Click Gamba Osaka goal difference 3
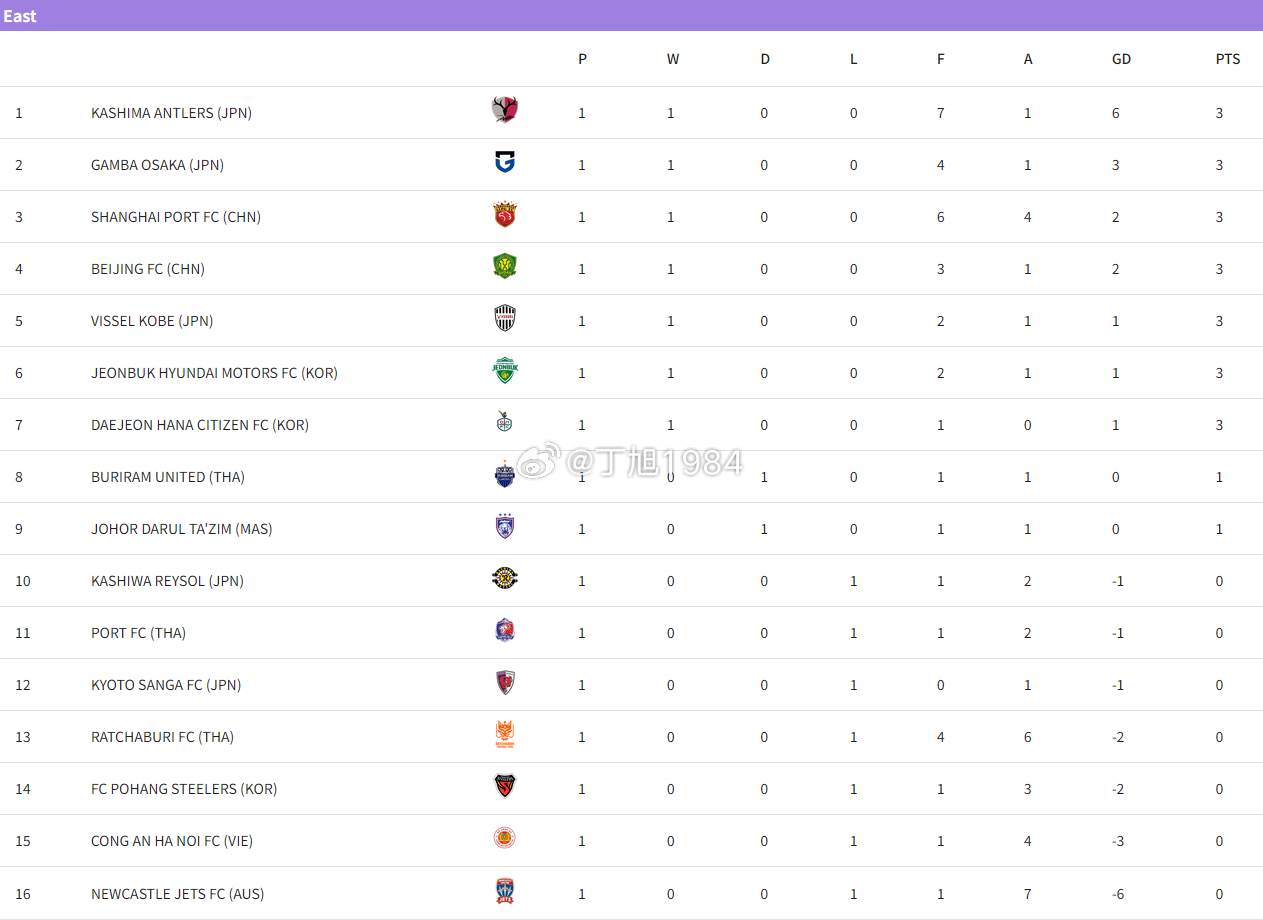Screen dimensions: 1263x920 (x=1115, y=165)
